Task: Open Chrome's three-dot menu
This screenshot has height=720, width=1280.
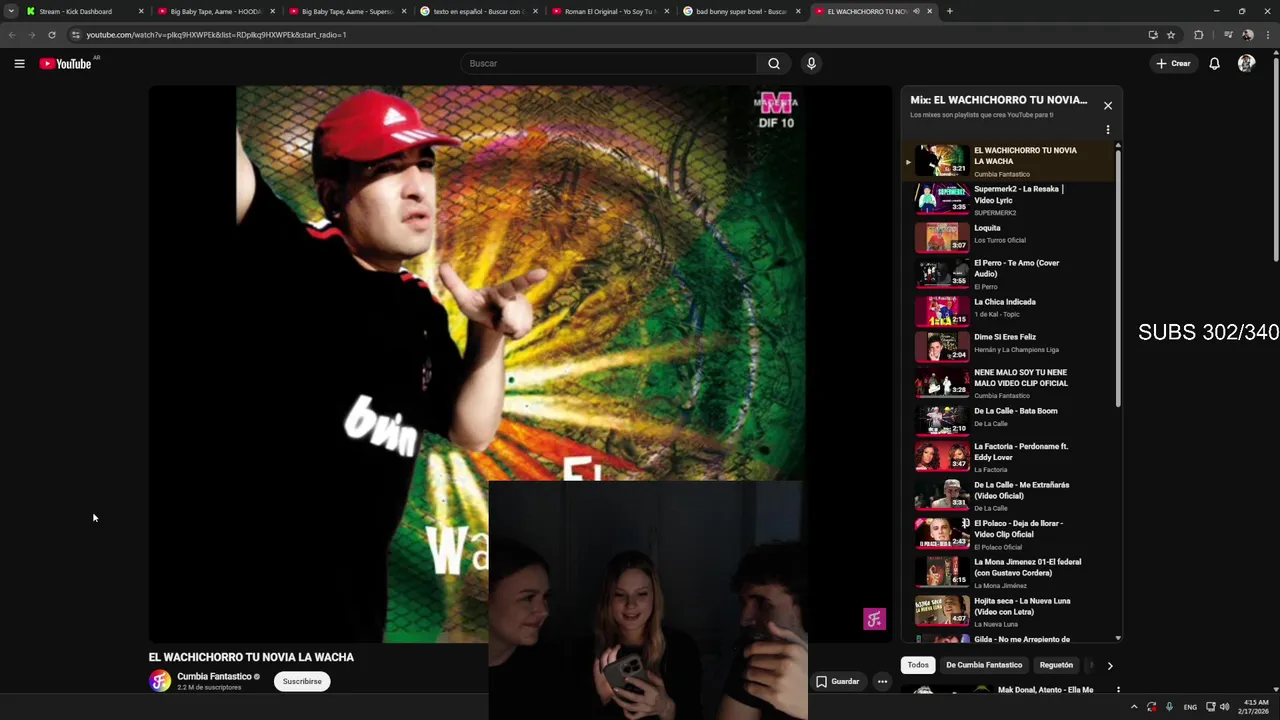Action: pyautogui.click(x=1268, y=34)
